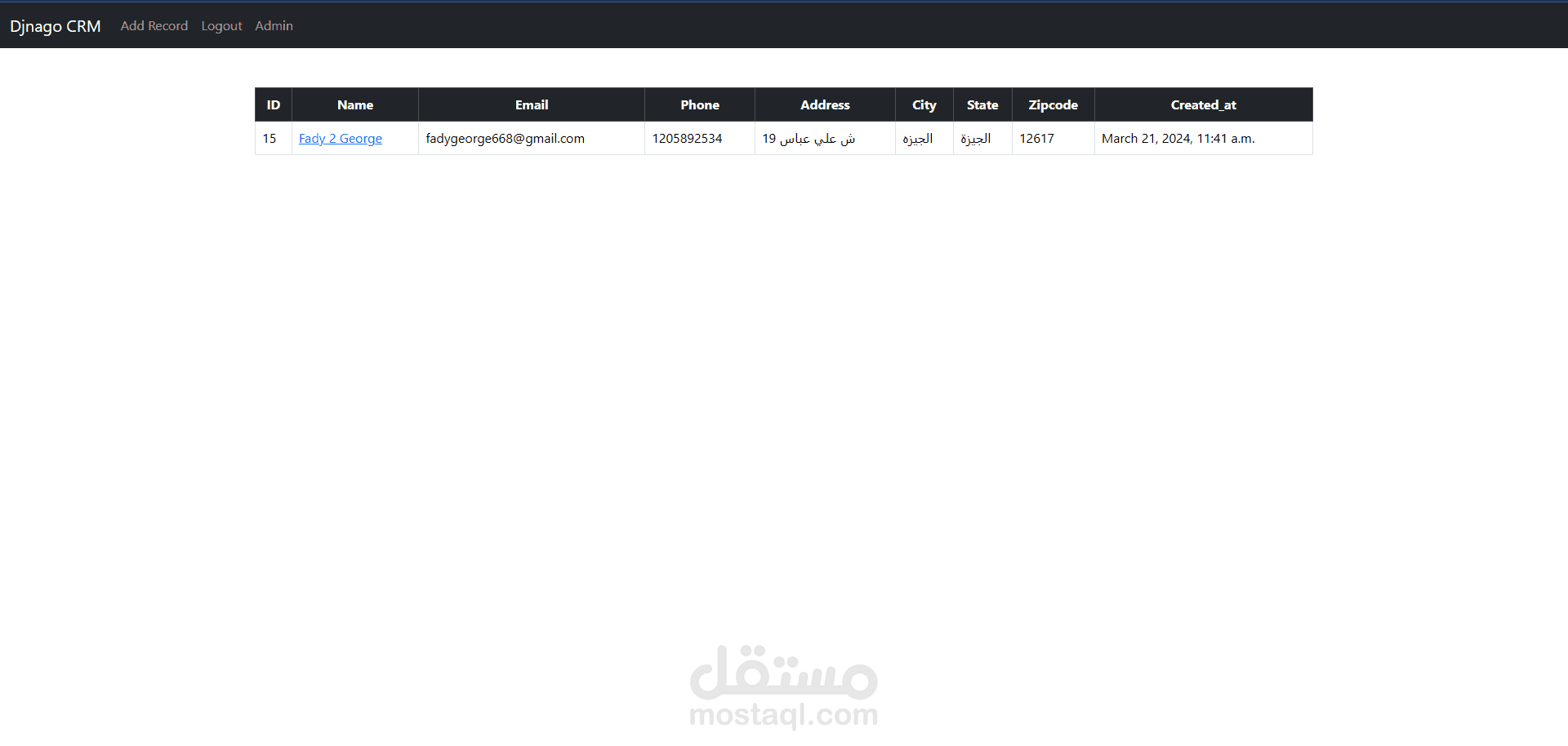This screenshot has width=1568, height=746.
Task: Select the phone number 1205892534
Action: pos(687,139)
